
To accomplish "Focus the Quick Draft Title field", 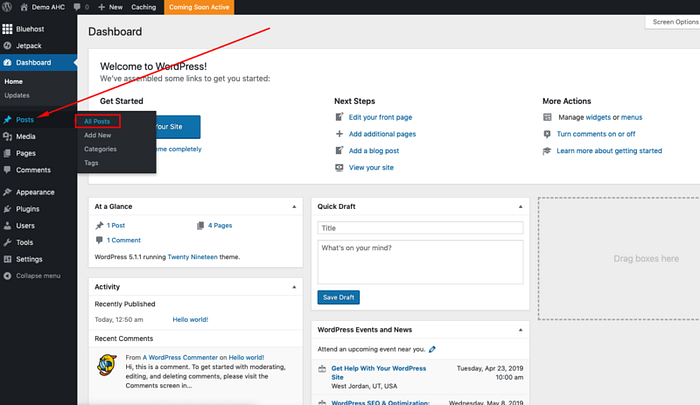I will [420, 228].
